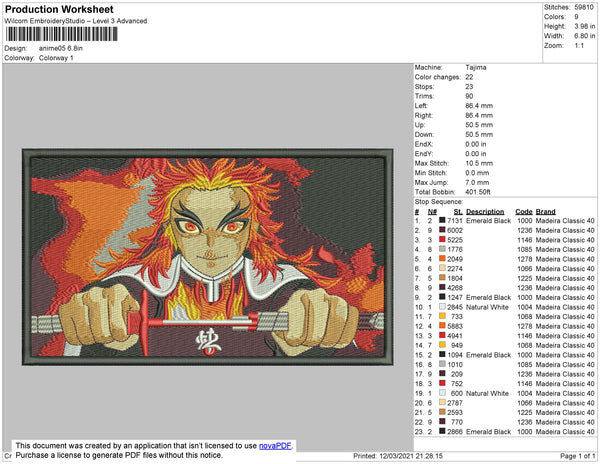The image size is (600, 464).
Task: Select white swatch in stop row 10 (2845)
Action: pyautogui.click(x=442, y=307)
